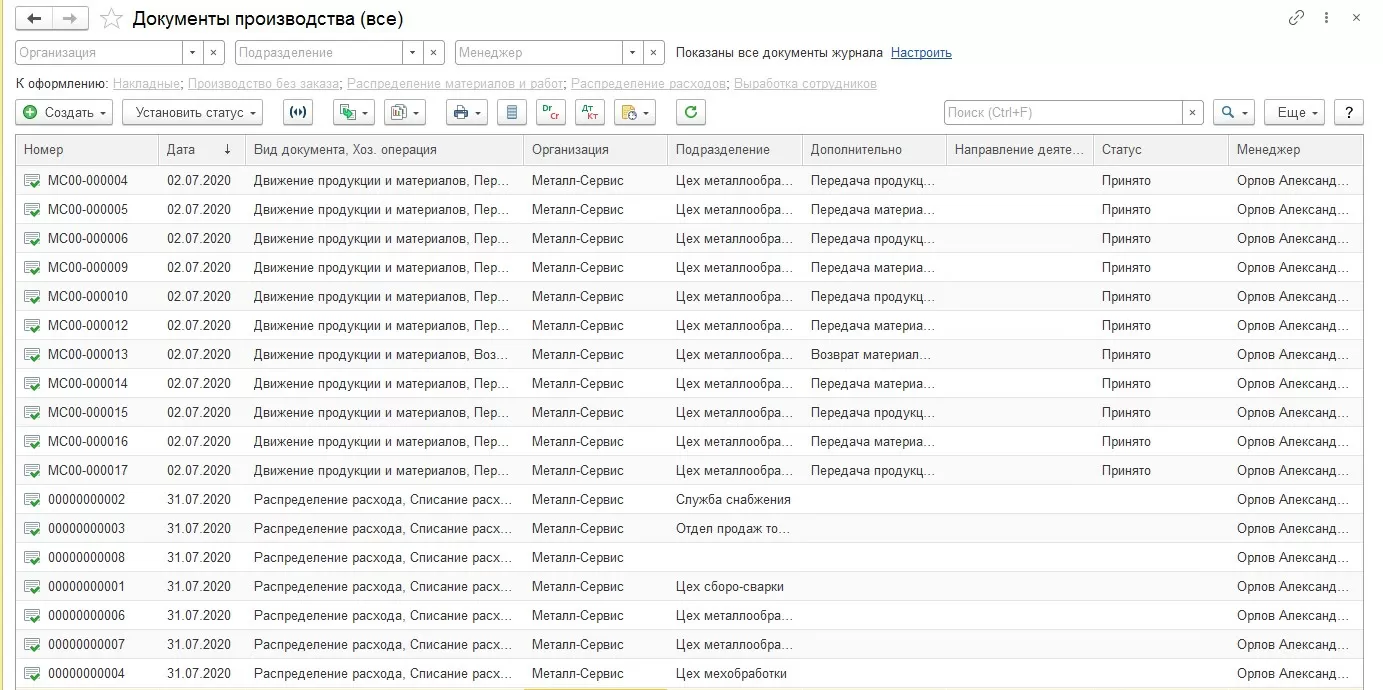Expand the Организация filter dropdown

tap(192, 53)
